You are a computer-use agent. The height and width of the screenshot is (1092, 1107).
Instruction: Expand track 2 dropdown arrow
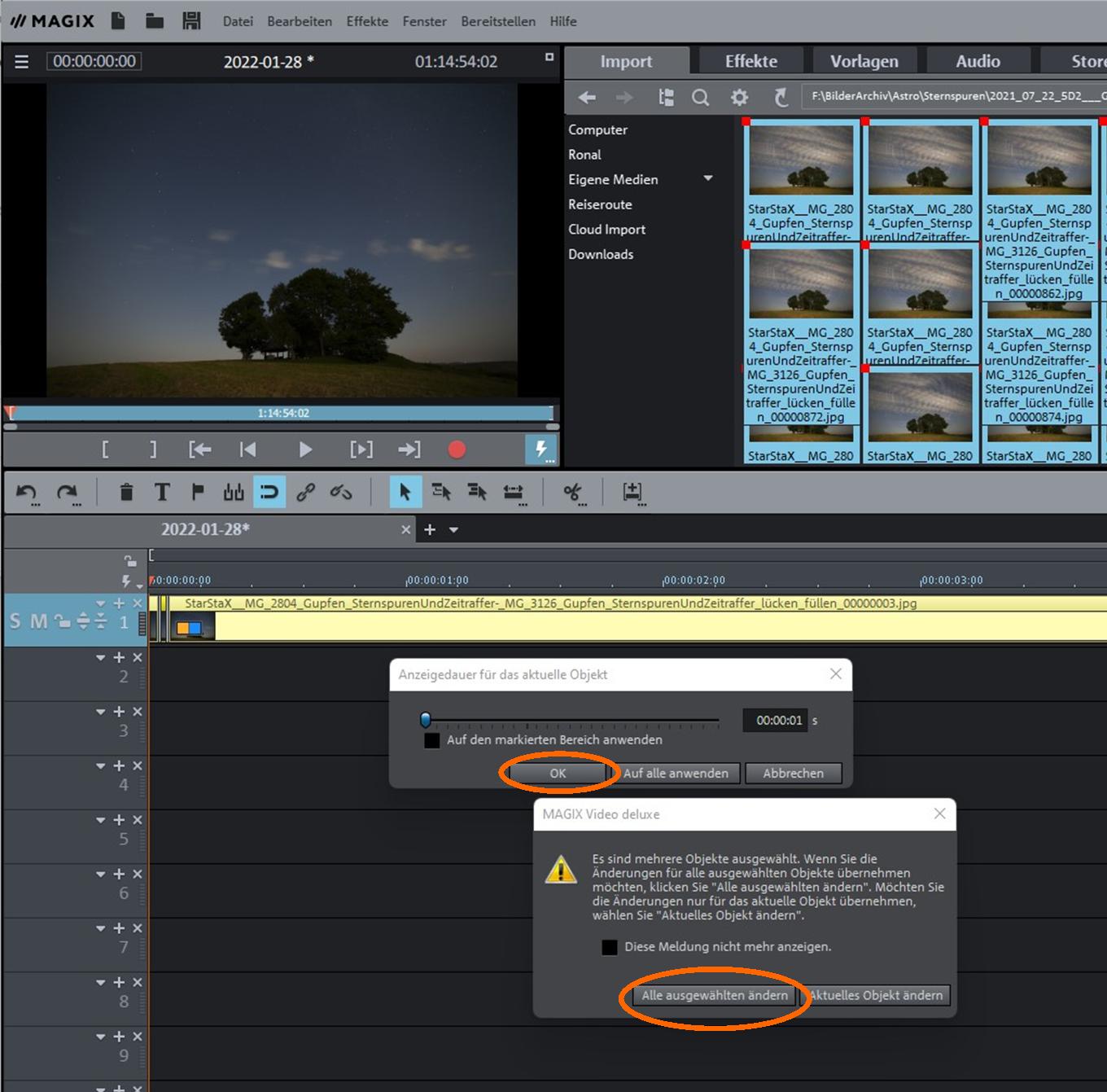[x=100, y=657]
